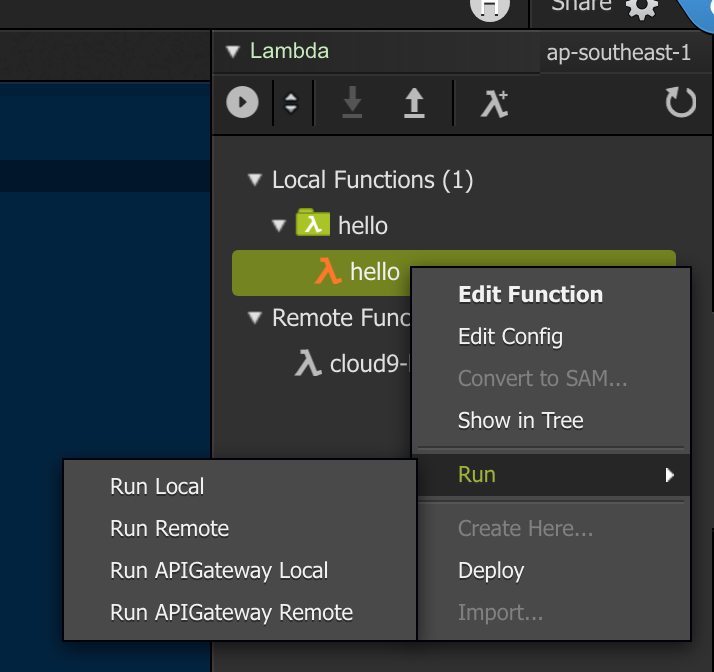Viewport: 714px width, 672px height.
Task: Select Run APIGateway Remote
Action: point(231,612)
